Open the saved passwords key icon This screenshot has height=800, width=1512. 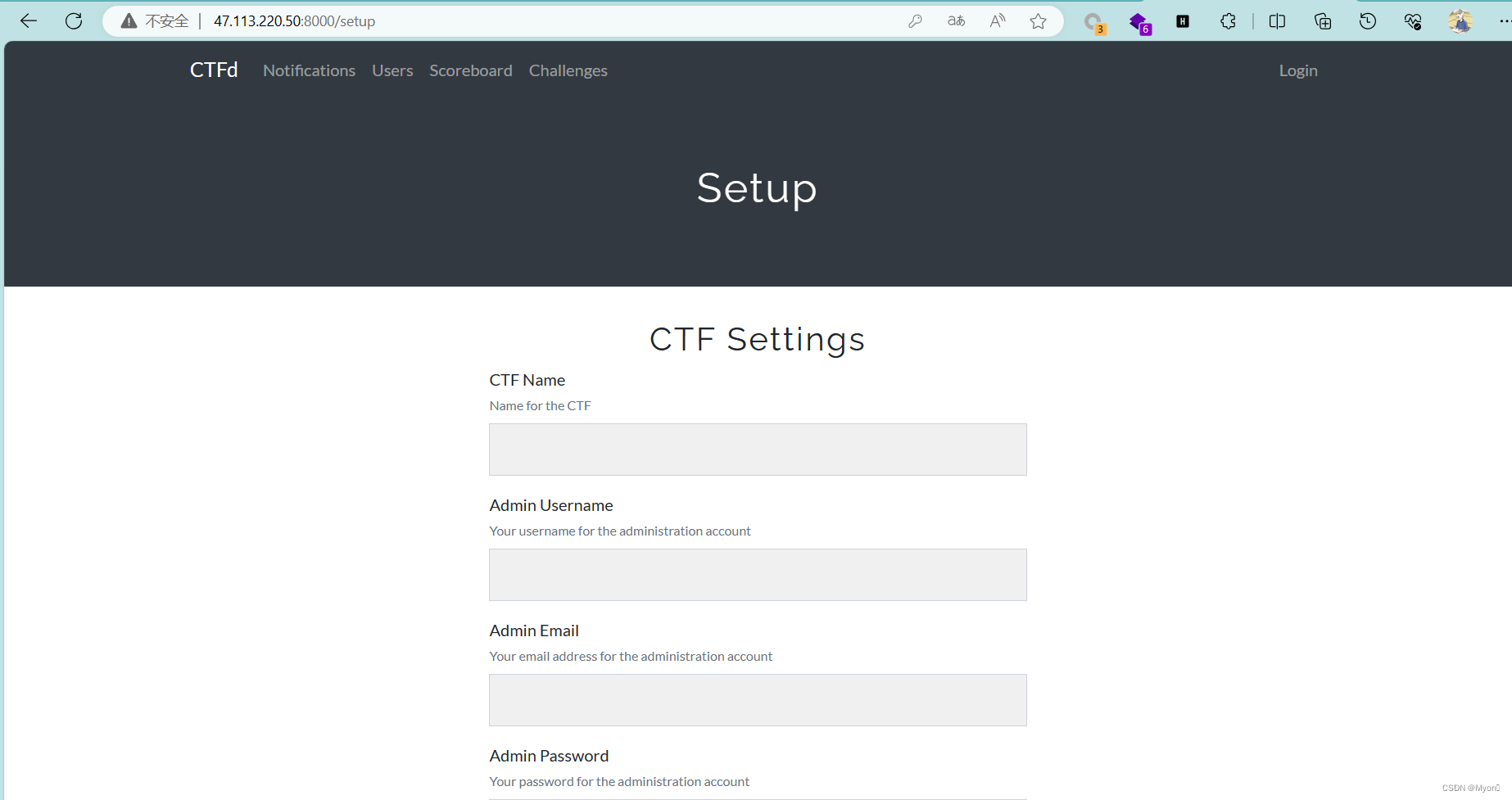[915, 21]
